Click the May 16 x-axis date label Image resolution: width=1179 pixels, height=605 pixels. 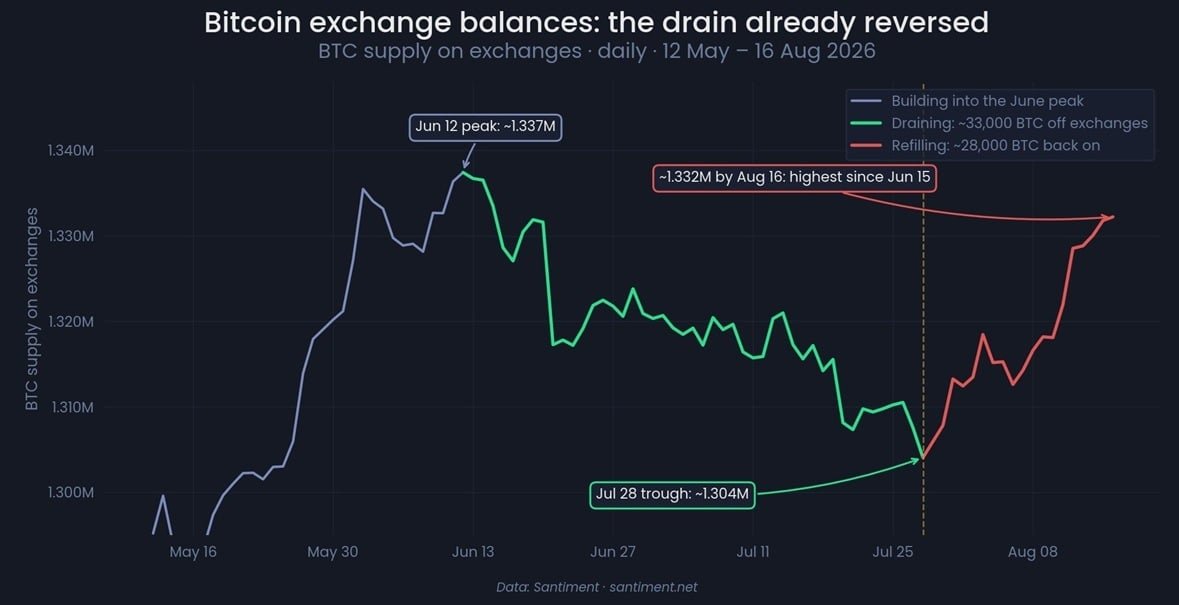tap(193, 552)
